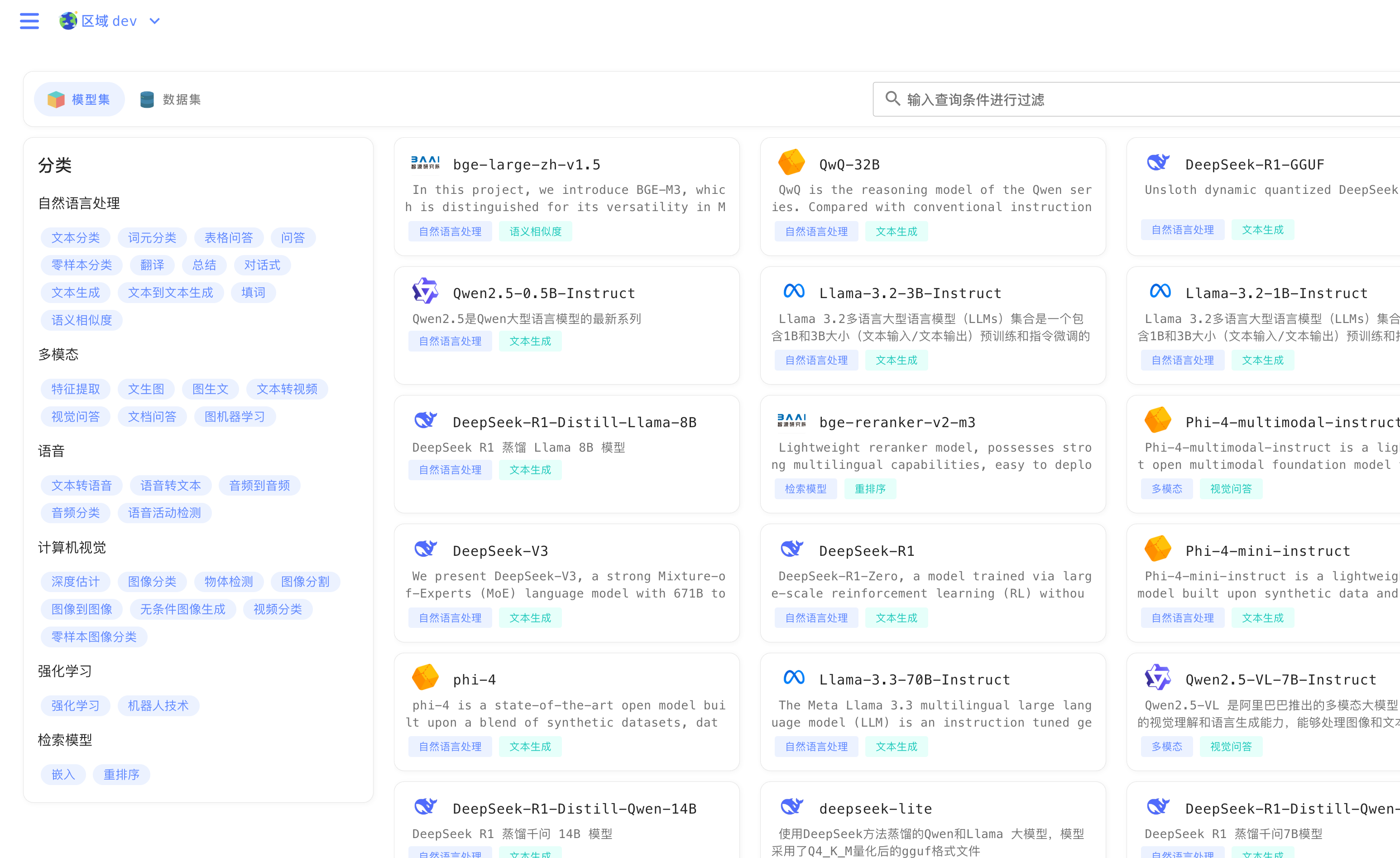Click whale icon on DeepSeek-R1-Distill-Qwen-14B

pyautogui.click(x=425, y=806)
